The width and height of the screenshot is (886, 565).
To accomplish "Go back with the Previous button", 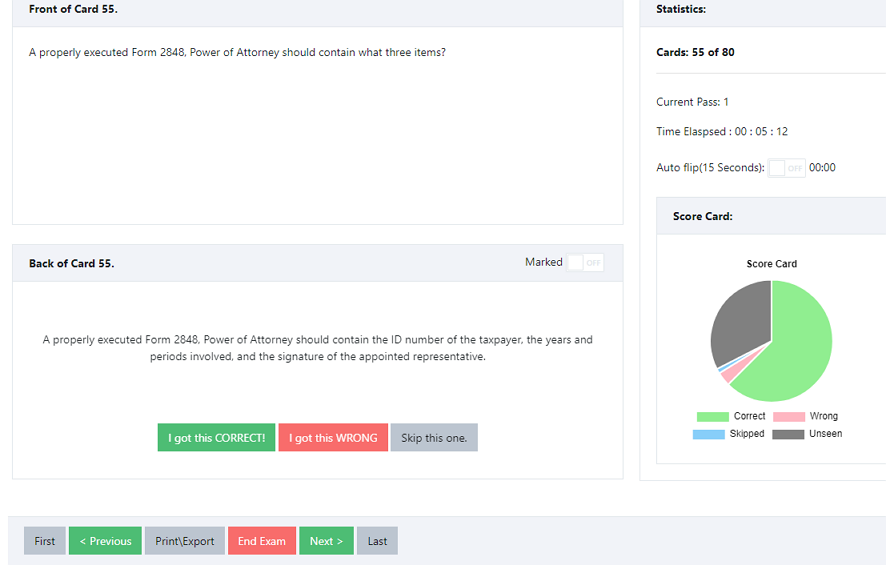I will pyautogui.click(x=105, y=541).
